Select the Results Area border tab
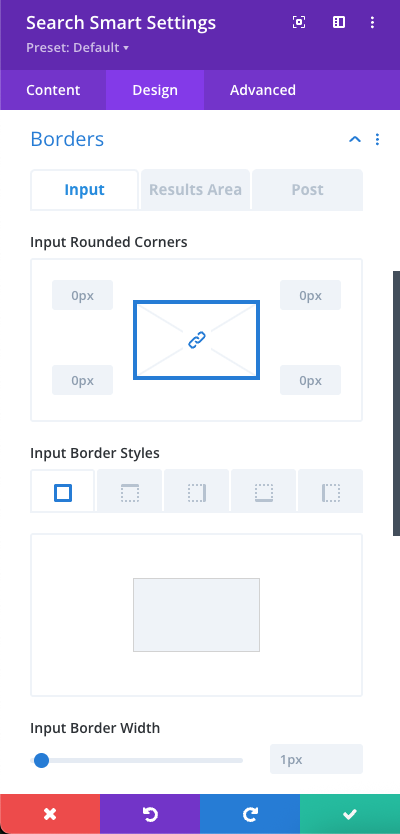Viewport: 400px width, 834px height. point(195,190)
